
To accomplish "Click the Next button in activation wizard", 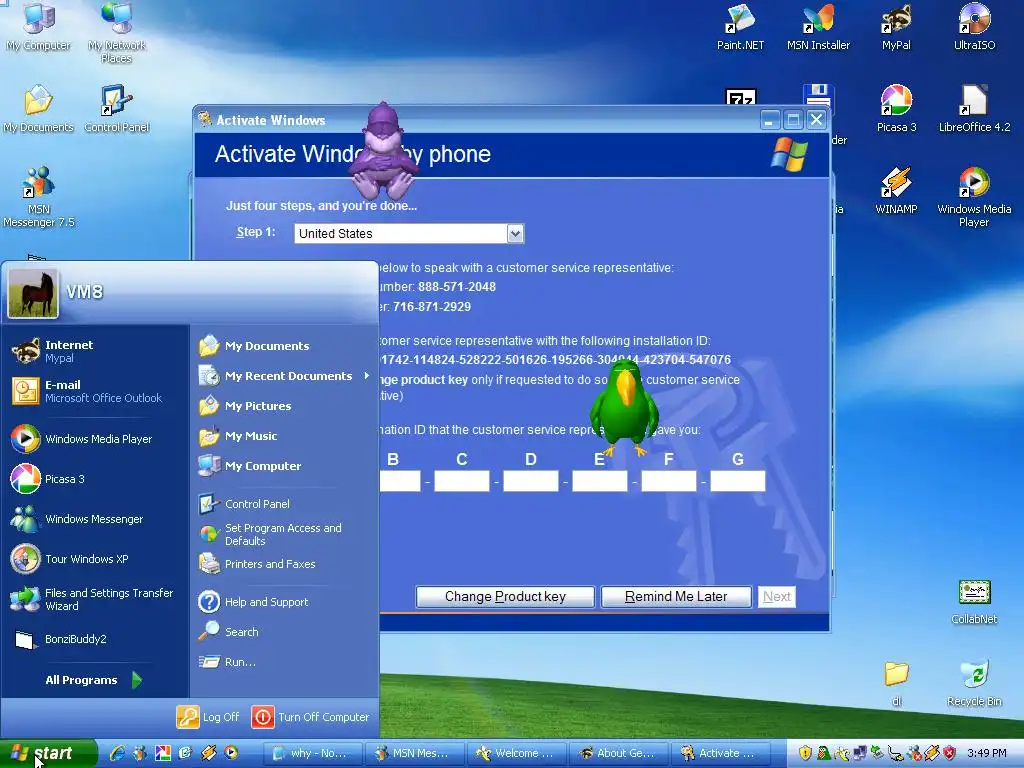I will [776, 596].
